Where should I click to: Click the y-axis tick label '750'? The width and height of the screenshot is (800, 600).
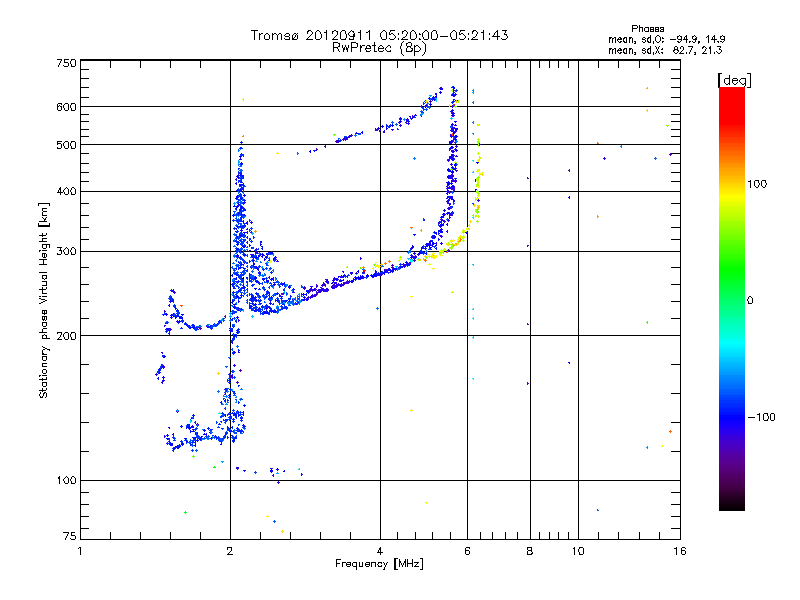[x=67, y=63]
